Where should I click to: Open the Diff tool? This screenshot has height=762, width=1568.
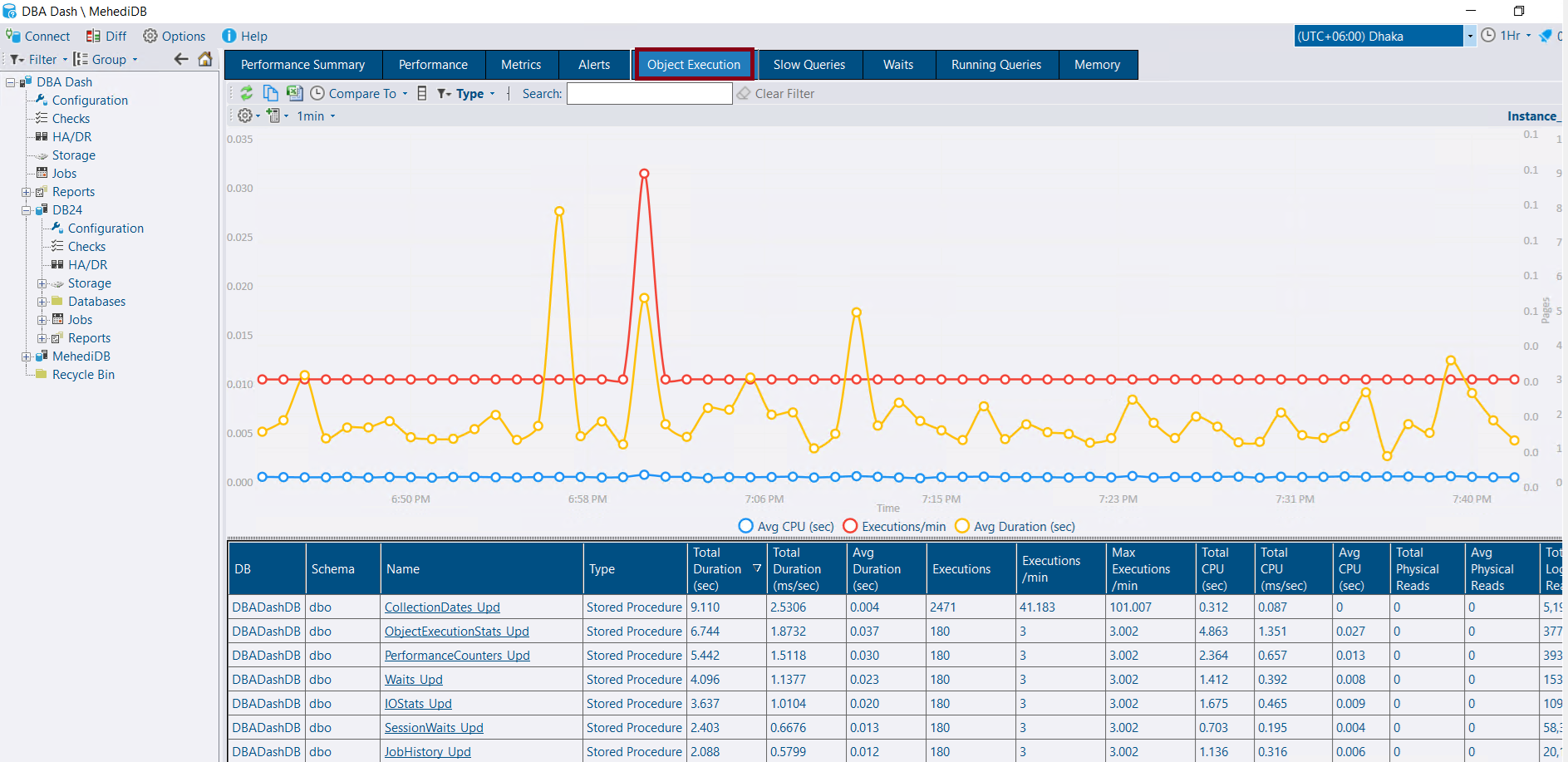106,36
